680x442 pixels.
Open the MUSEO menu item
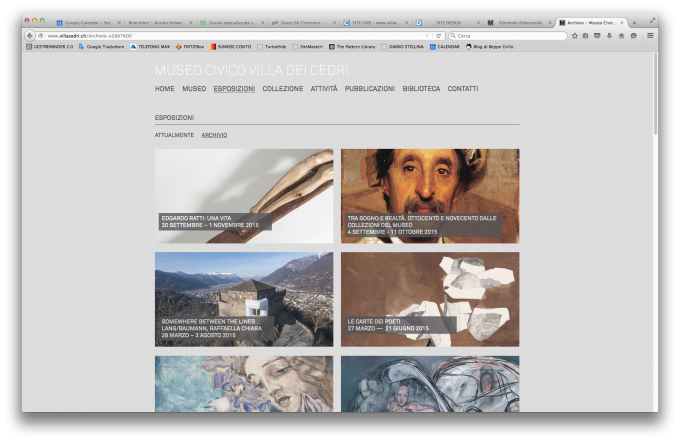(194, 89)
